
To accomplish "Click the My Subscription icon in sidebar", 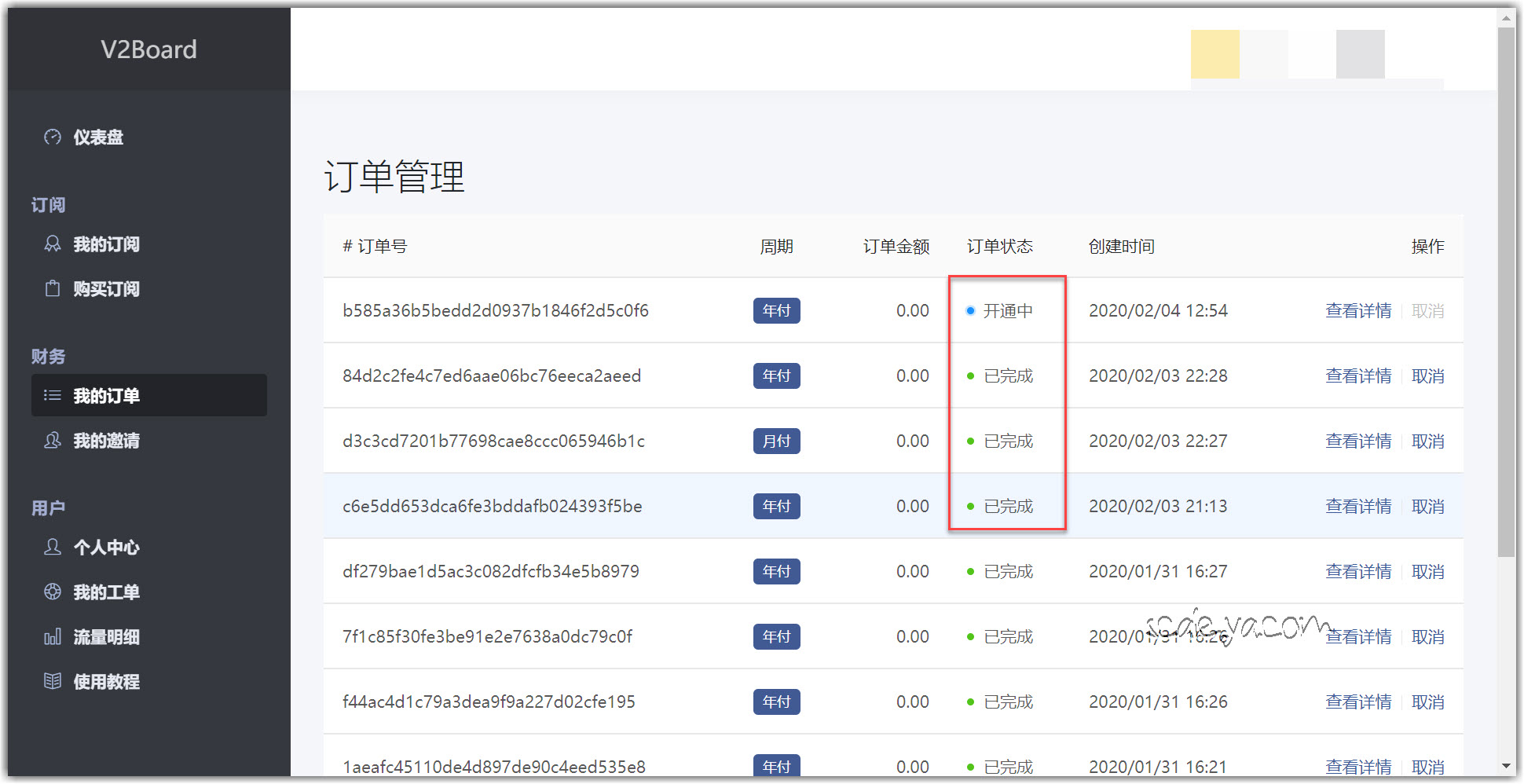I will pos(53,244).
